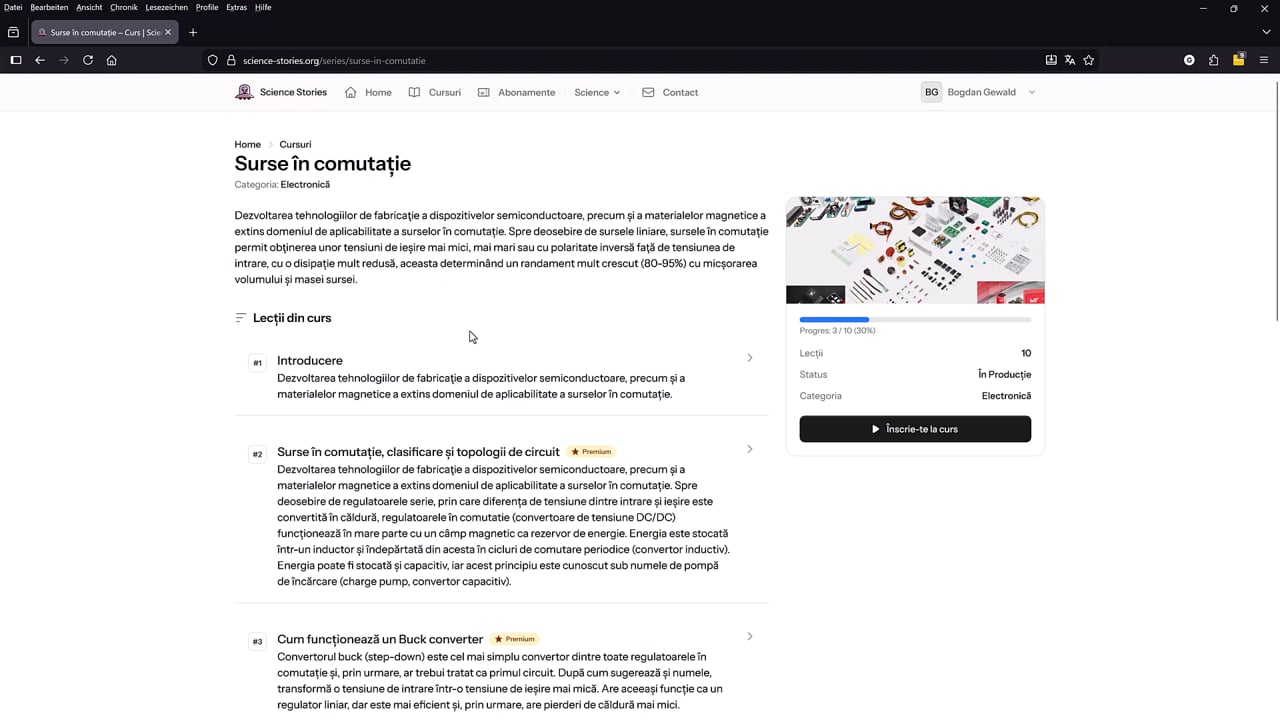This screenshot has height=720, width=1280.
Task: Click the page vertical scrollbar
Action: coord(1277,200)
